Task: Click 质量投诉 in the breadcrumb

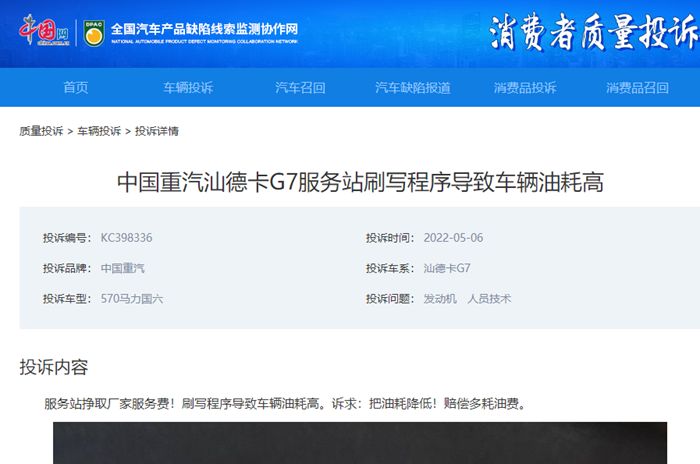Action: pos(41,131)
